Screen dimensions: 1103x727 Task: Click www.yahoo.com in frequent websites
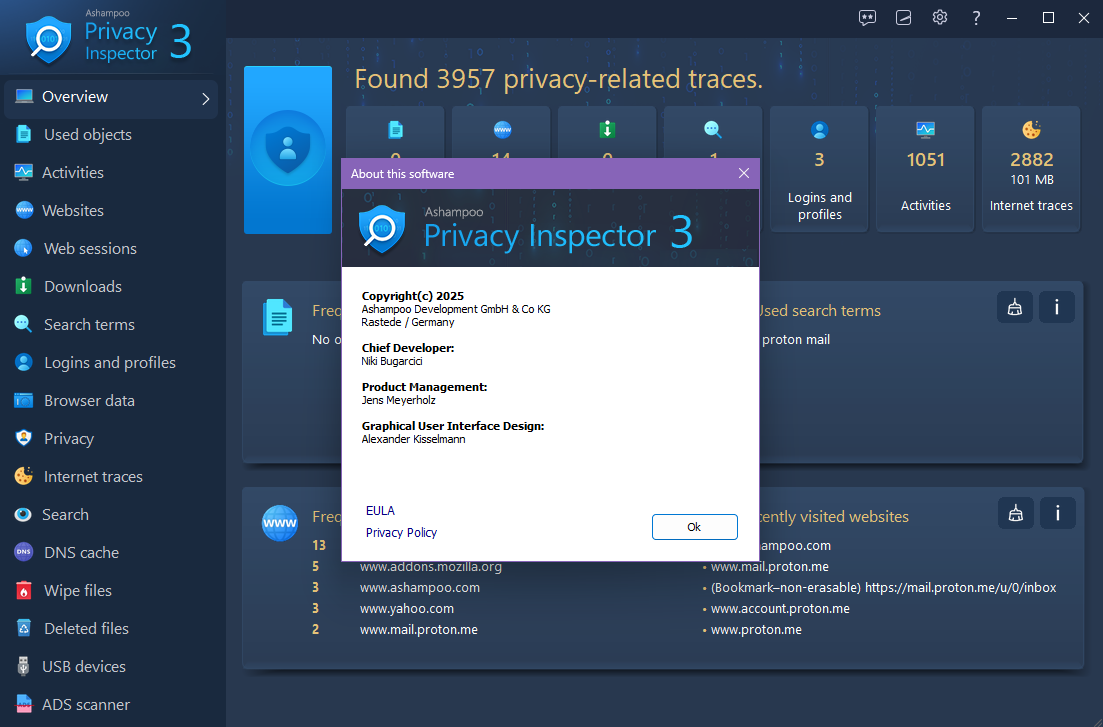(x=407, y=608)
